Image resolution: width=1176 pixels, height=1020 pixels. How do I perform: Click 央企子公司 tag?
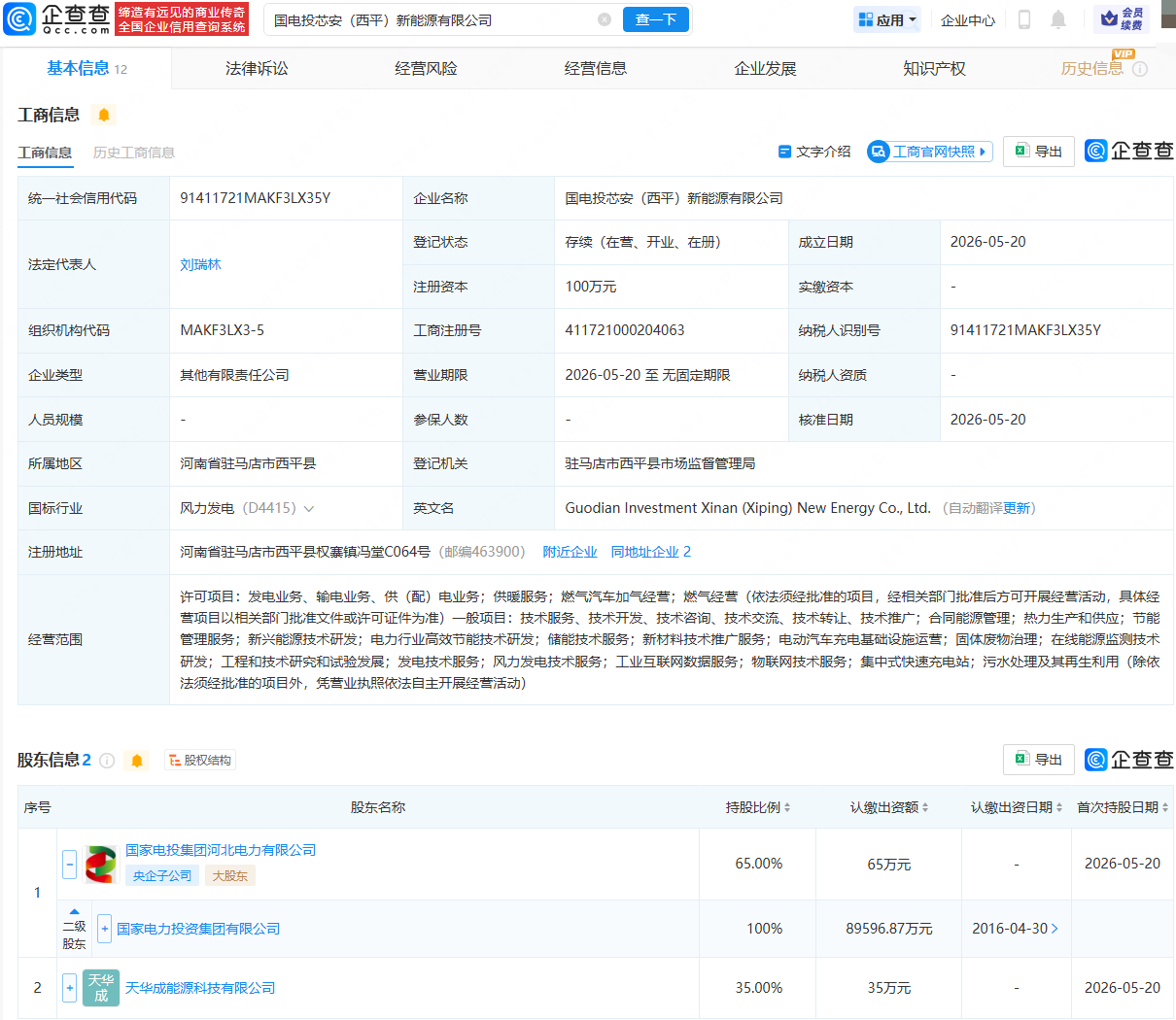coord(162,875)
